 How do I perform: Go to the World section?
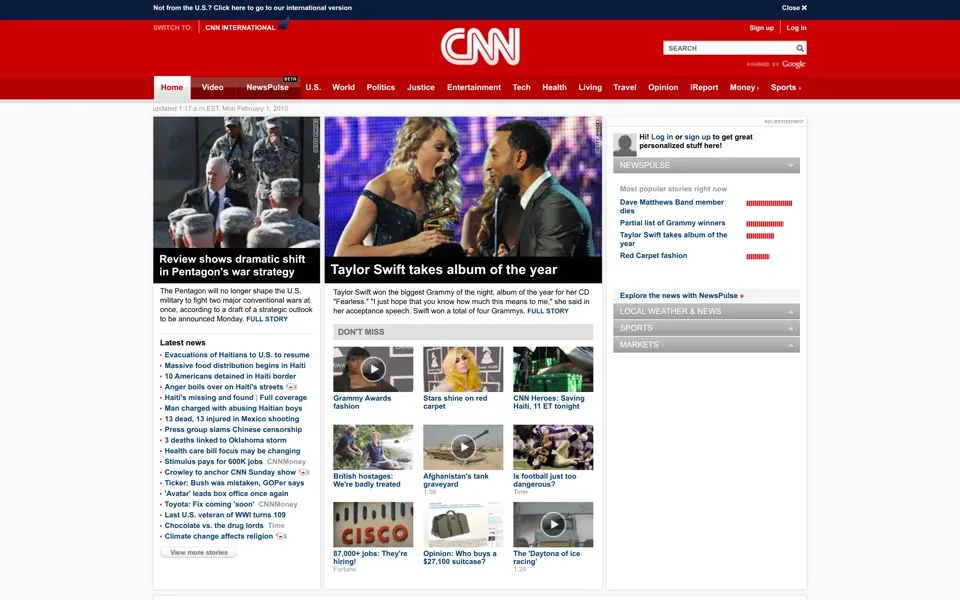point(343,88)
